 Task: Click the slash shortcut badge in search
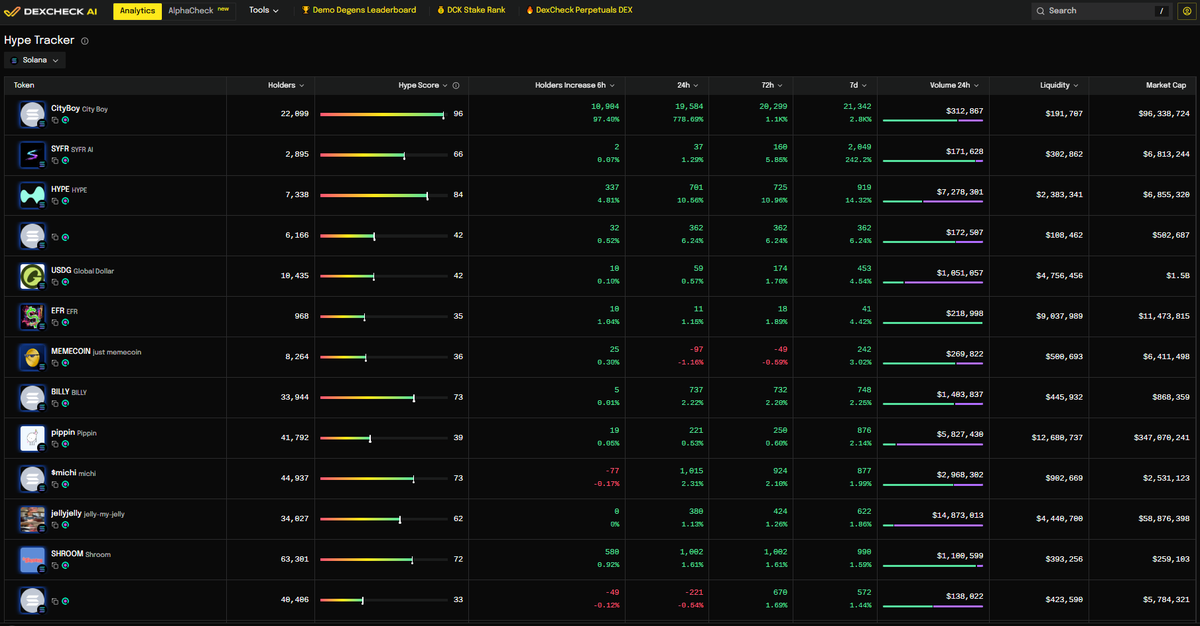1161,11
